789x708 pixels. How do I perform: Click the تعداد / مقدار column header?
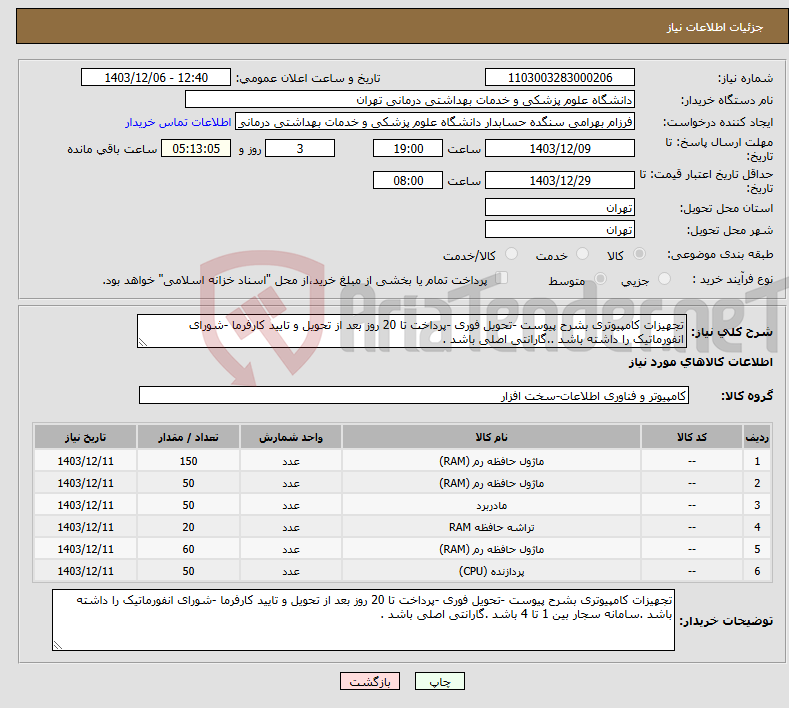tap(188, 437)
